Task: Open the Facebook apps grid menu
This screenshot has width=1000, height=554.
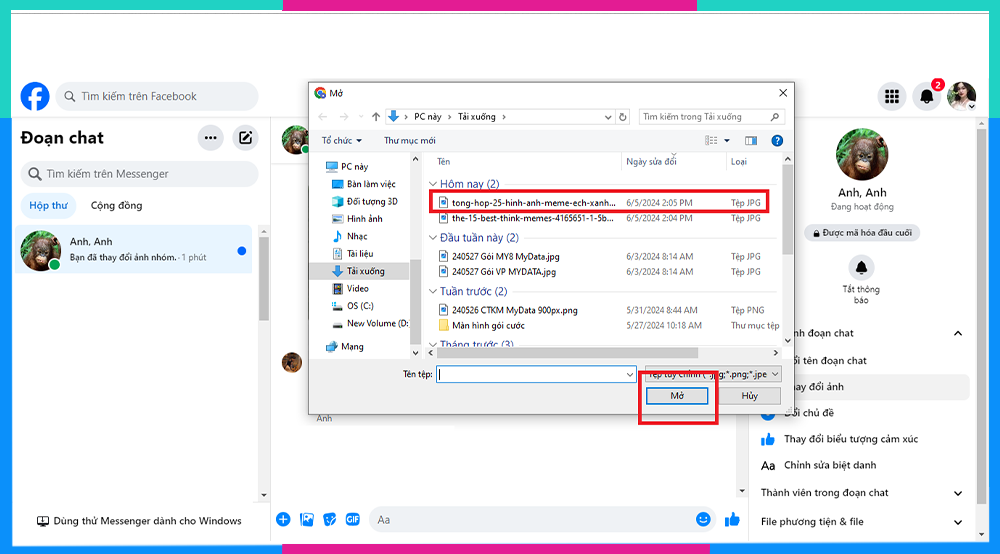Action: 892,96
